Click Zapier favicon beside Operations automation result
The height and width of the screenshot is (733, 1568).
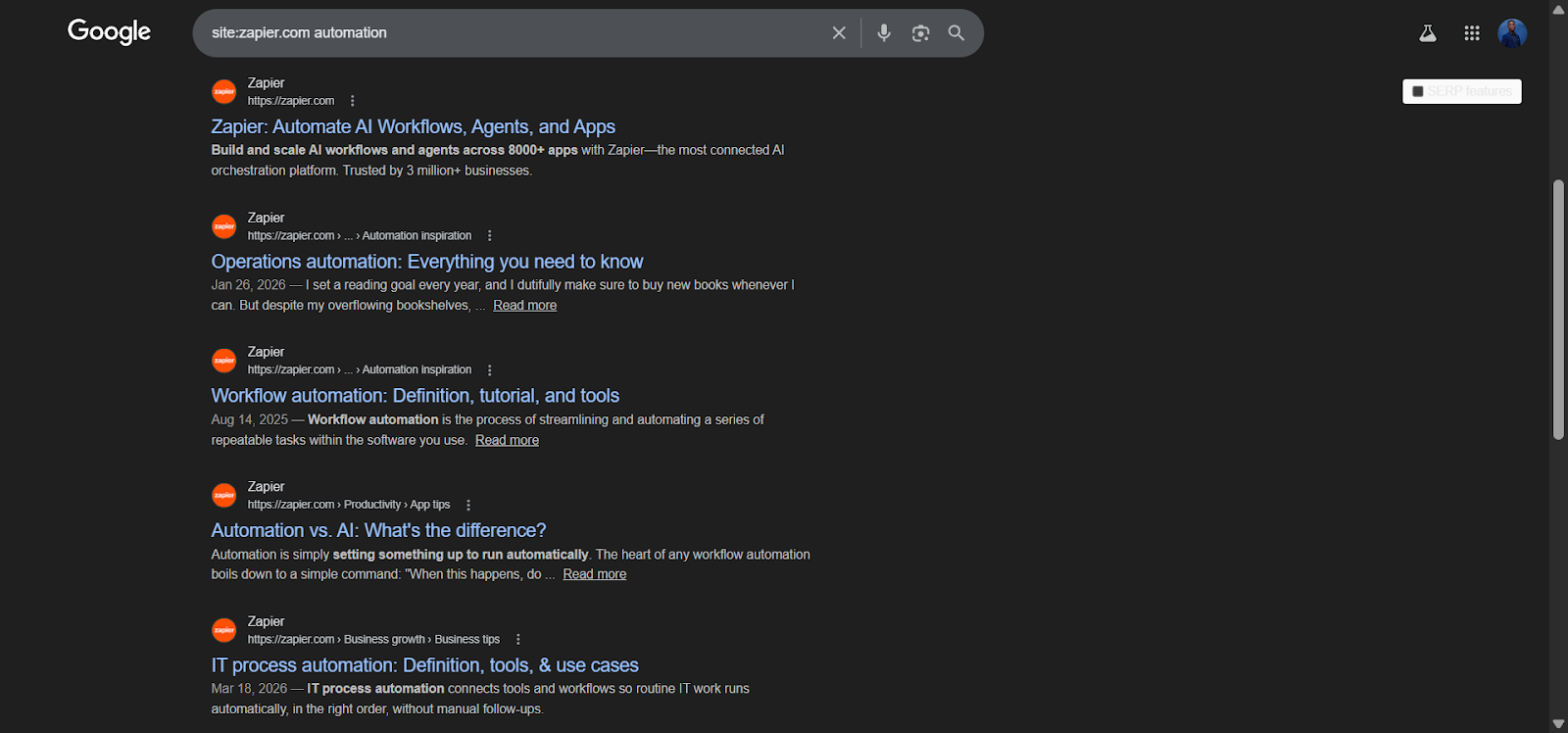224,226
